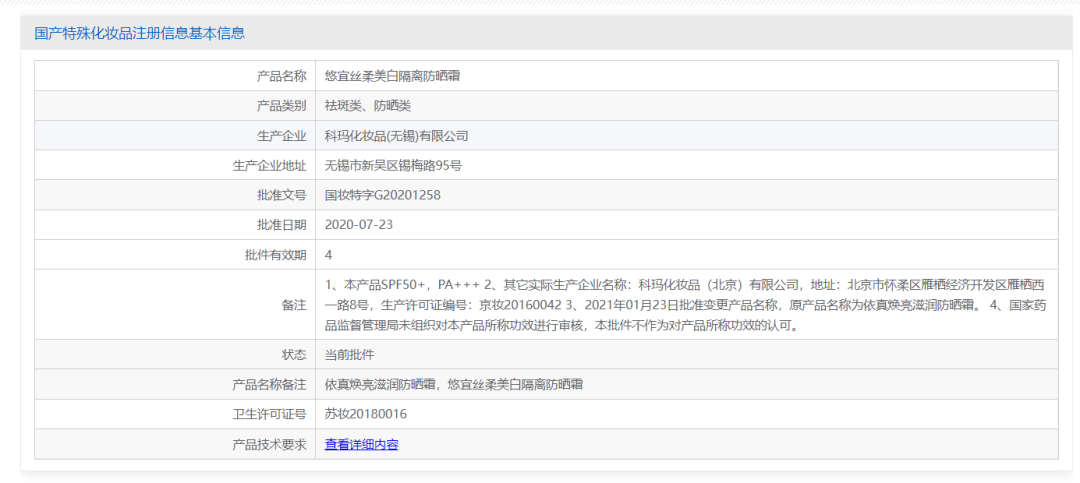Screen dimensions: 1080x483
Task: Click the 产品名称 row label
Action: click(281, 76)
